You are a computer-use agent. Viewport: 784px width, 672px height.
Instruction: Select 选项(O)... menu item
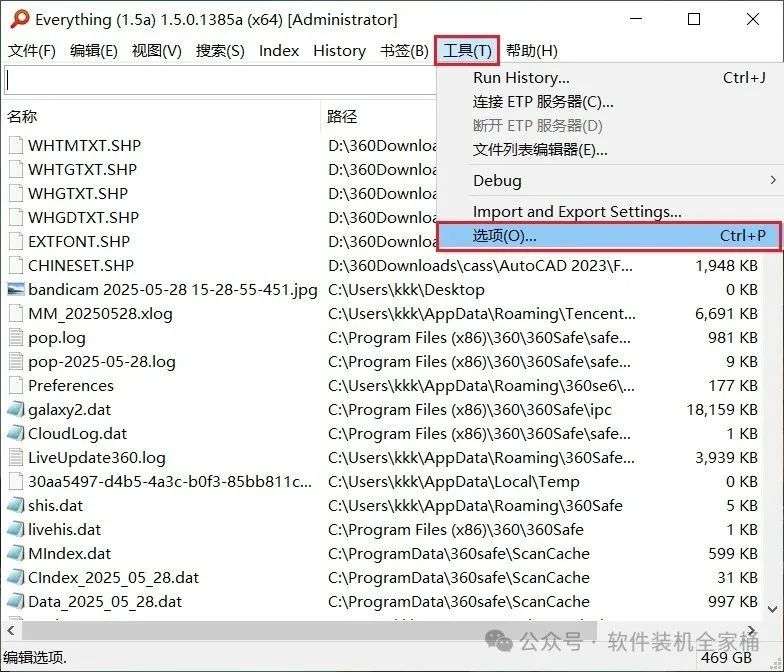pyautogui.click(x=609, y=236)
